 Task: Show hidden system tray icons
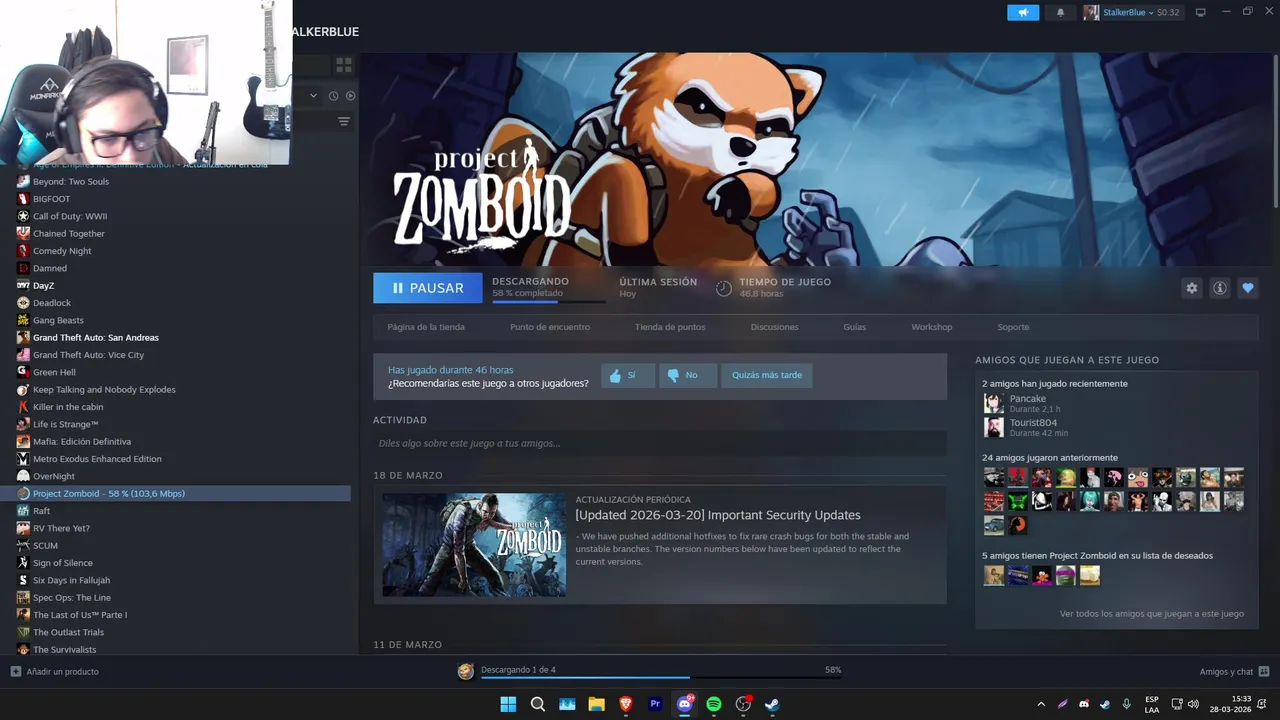[1041, 704]
